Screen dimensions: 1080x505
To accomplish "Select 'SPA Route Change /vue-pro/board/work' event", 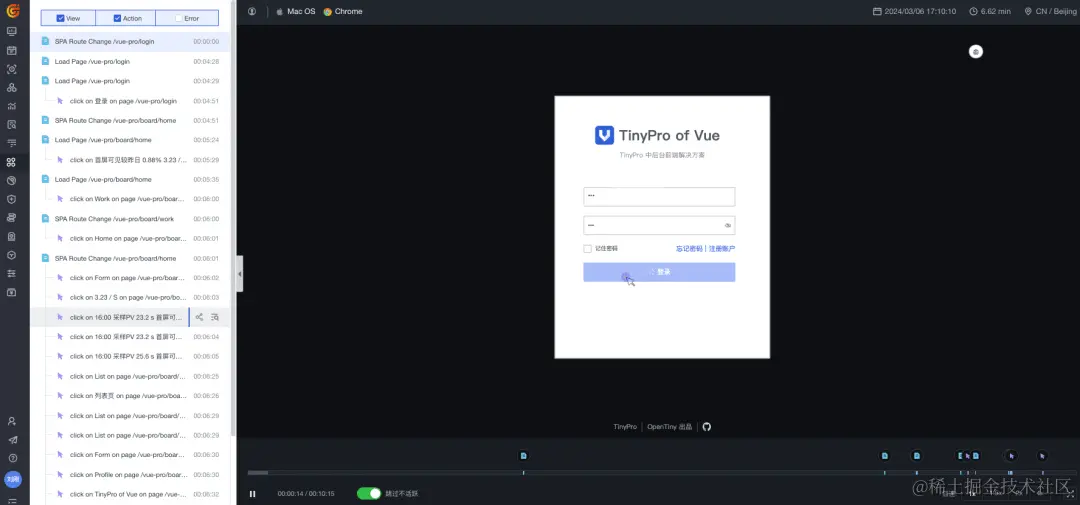I will tap(114, 219).
